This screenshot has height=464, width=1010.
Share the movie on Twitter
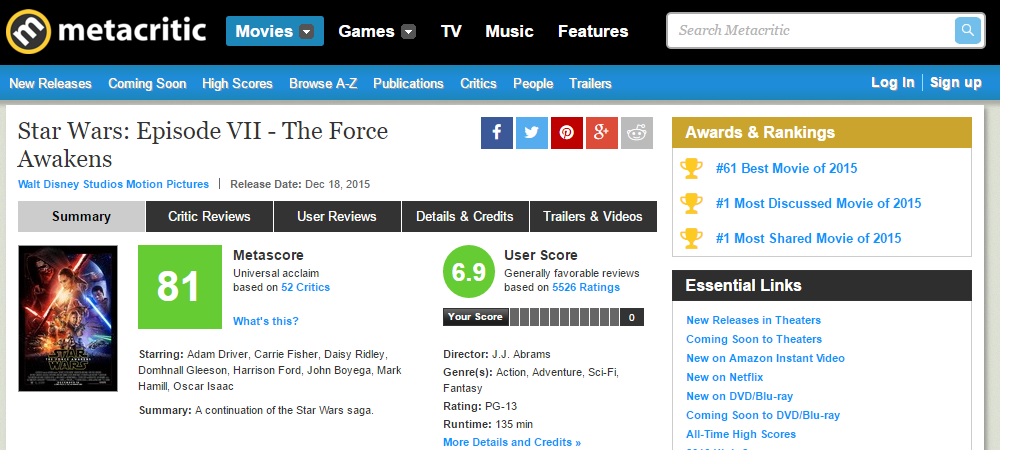coord(531,133)
